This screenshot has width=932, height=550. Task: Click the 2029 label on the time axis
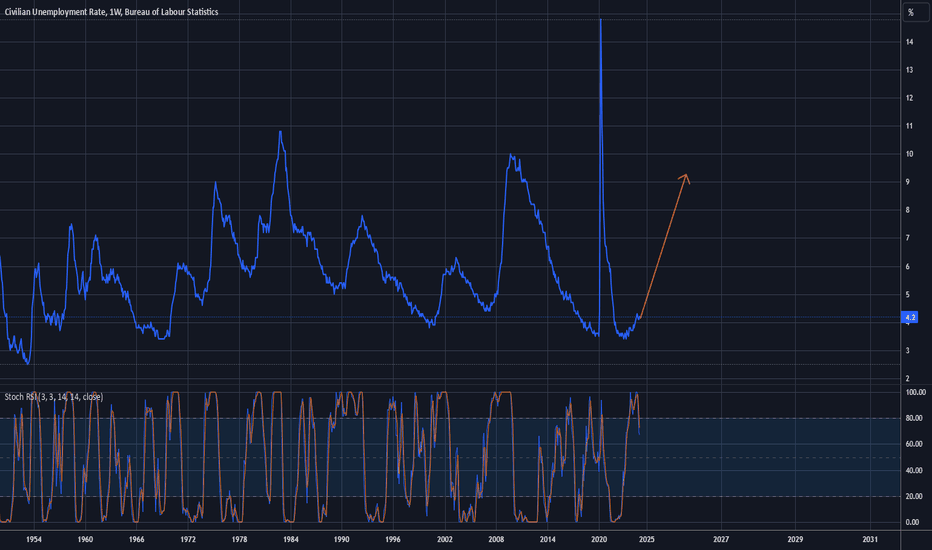coord(795,539)
